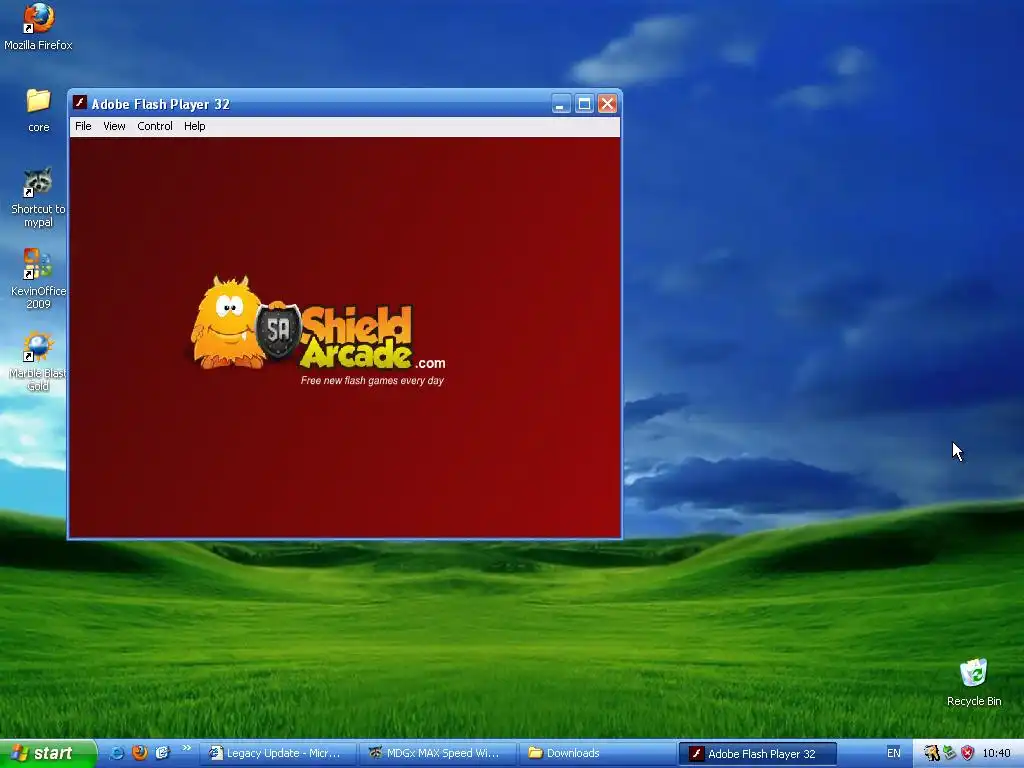Click the first system tray icon
Viewport: 1024px width, 768px height.
coord(931,753)
